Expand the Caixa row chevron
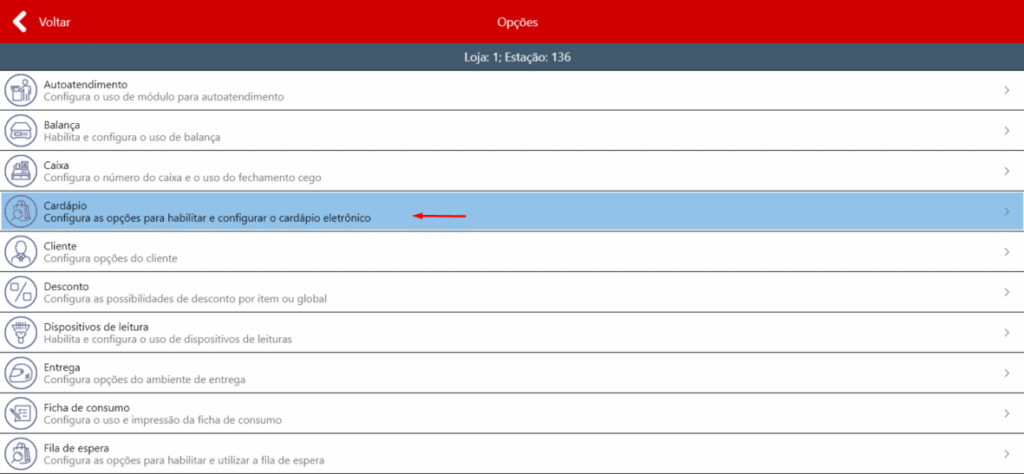 (1006, 171)
